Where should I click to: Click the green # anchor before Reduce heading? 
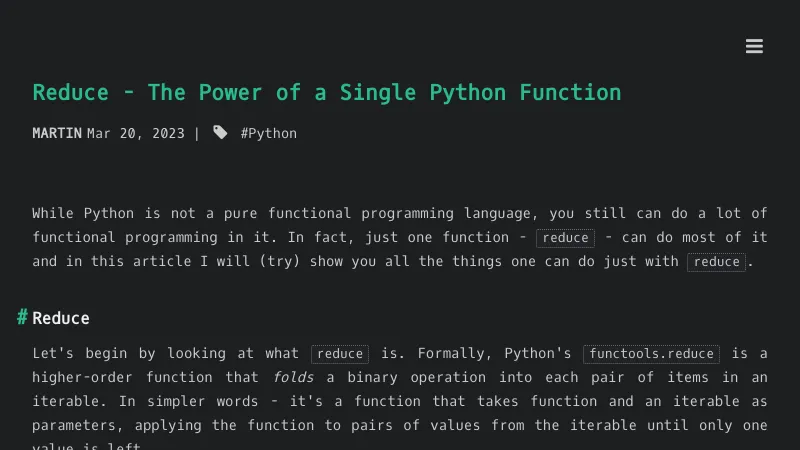click(x=22, y=317)
